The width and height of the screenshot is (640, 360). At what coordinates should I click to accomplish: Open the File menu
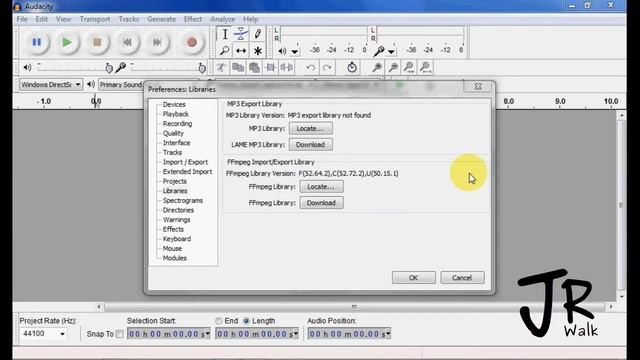(22, 19)
